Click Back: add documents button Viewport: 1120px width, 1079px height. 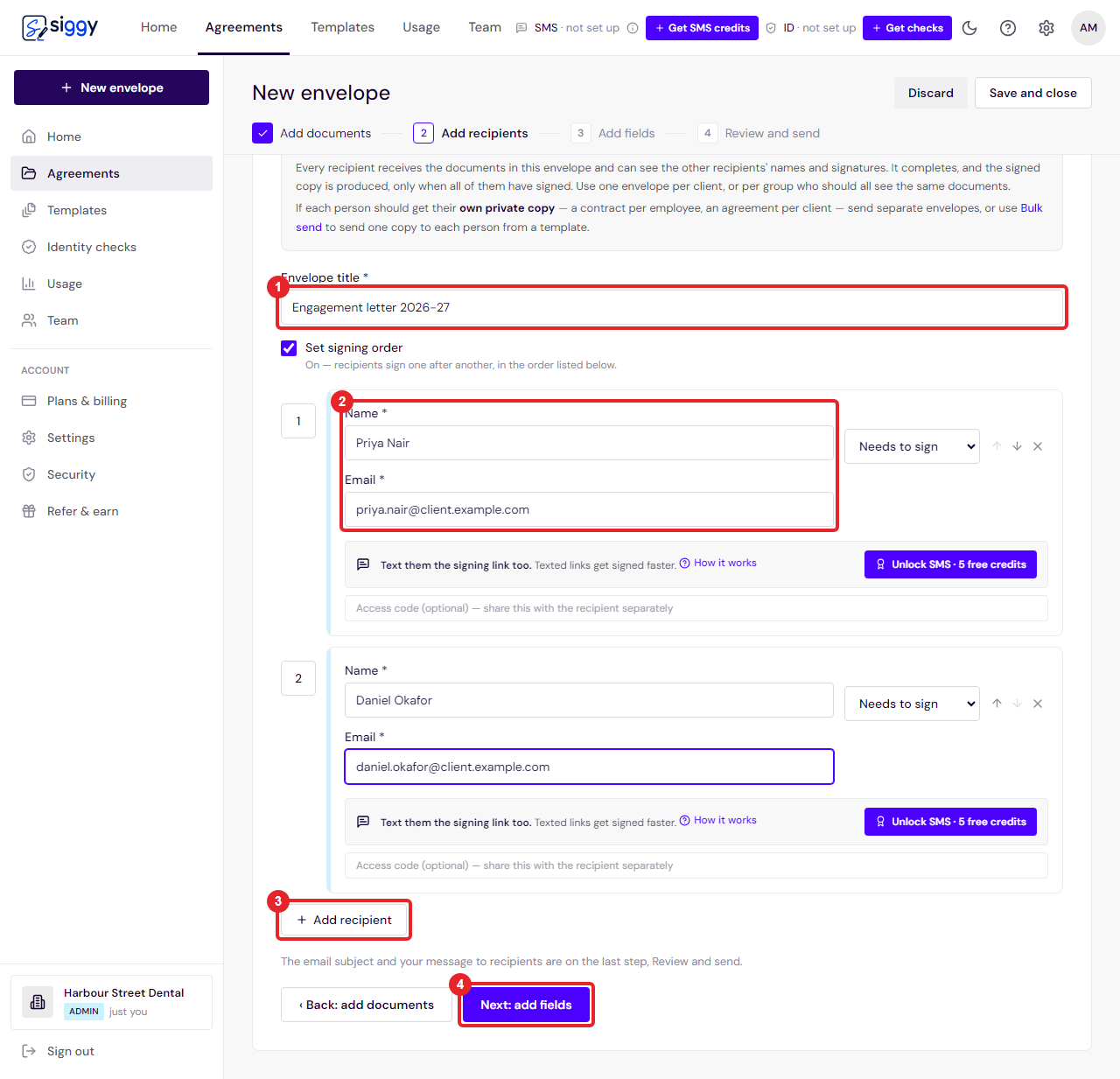pyautogui.click(x=366, y=1005)
